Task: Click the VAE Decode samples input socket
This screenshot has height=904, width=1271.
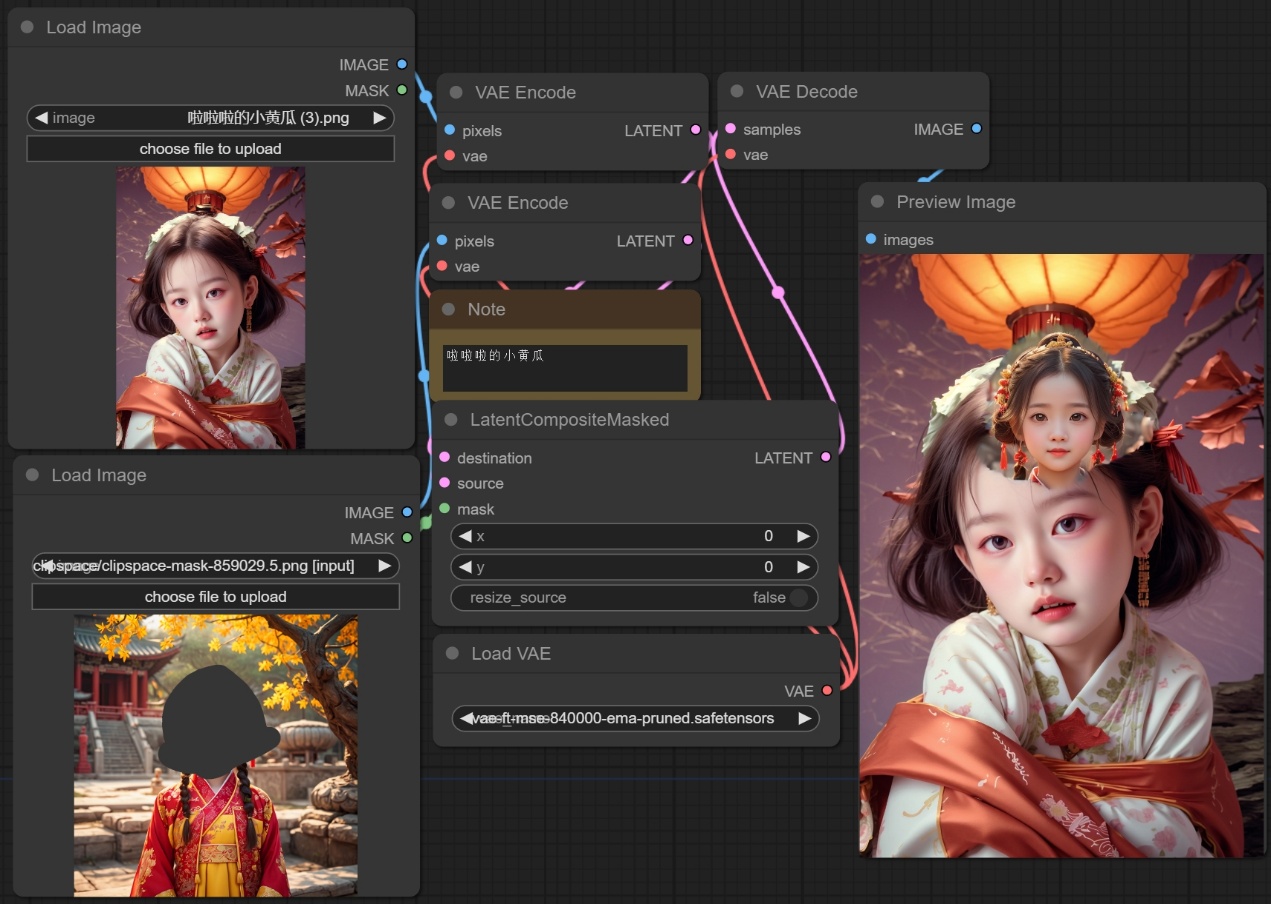Action: pyautogui.click(x=731, y=129)
